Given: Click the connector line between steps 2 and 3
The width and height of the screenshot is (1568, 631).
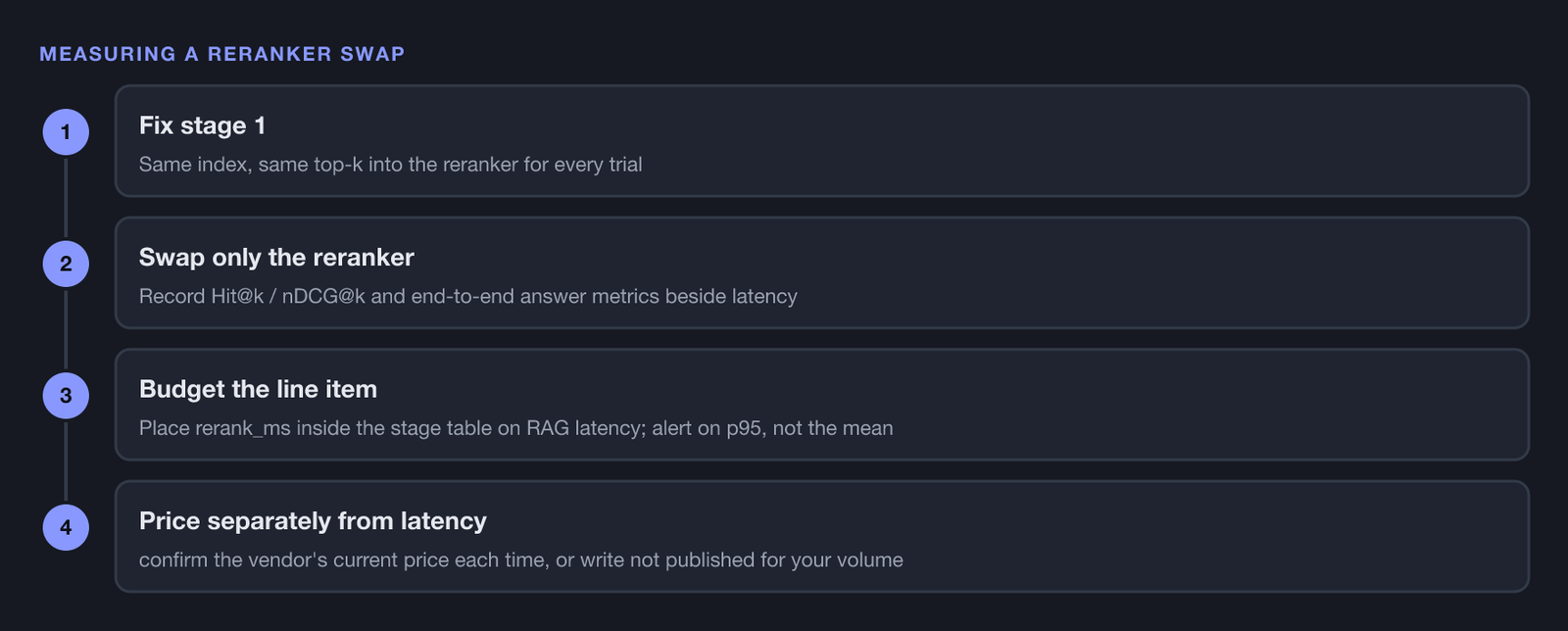Looking at the screenshot, I should click(x=66, y=329).
